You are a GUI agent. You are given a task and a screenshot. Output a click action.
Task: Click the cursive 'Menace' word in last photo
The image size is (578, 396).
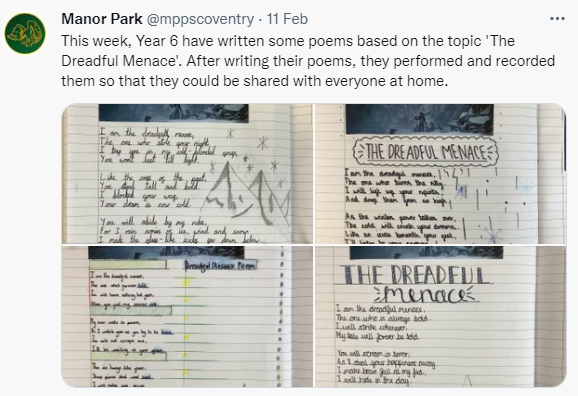(425, 295)
